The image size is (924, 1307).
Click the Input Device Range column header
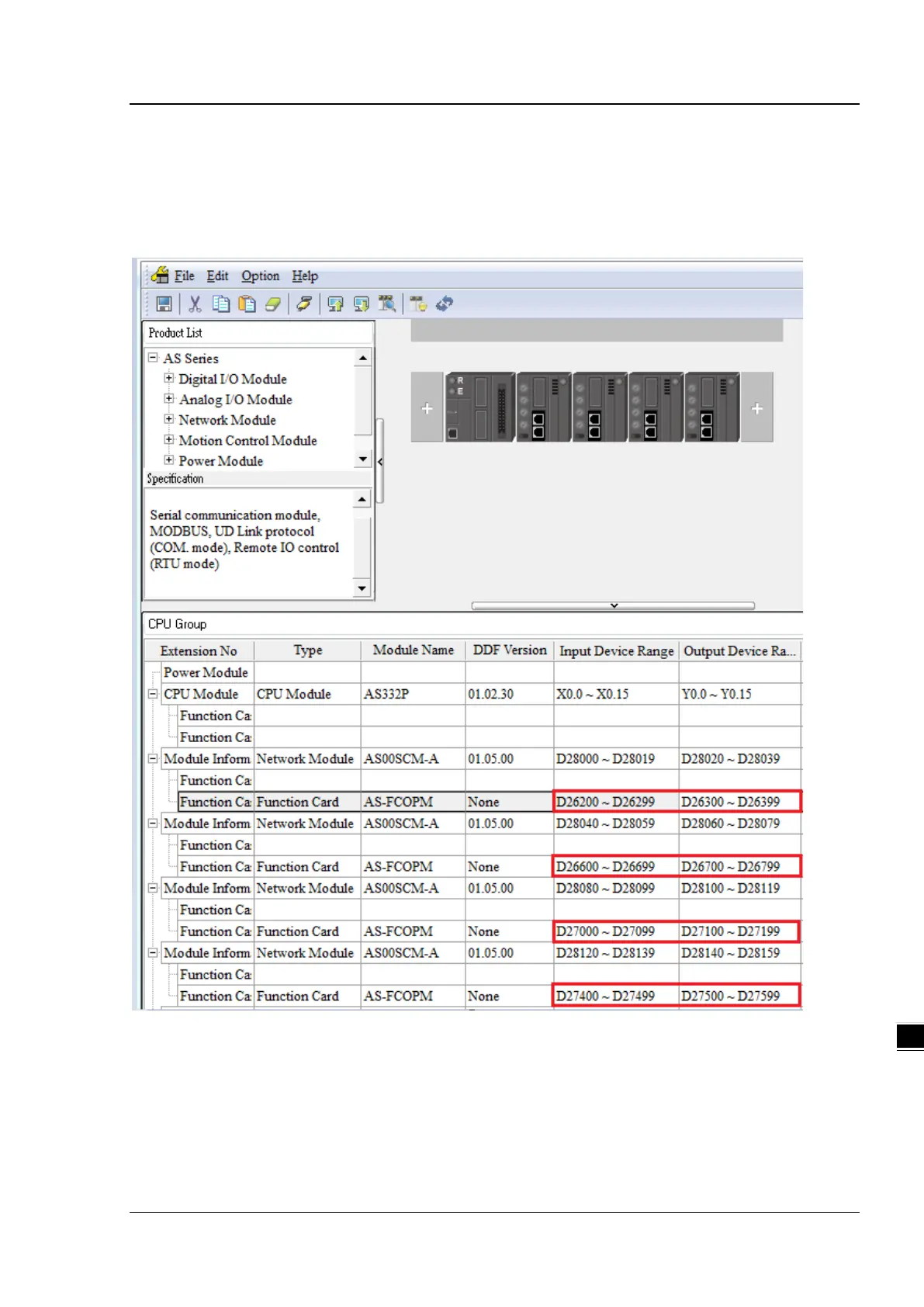616,650
